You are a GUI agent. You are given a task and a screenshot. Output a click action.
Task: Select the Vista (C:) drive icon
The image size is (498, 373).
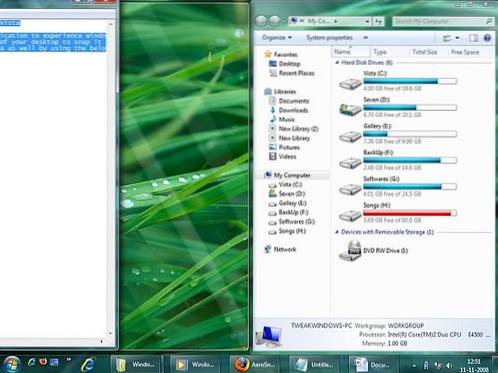click(x=350, y=83)
